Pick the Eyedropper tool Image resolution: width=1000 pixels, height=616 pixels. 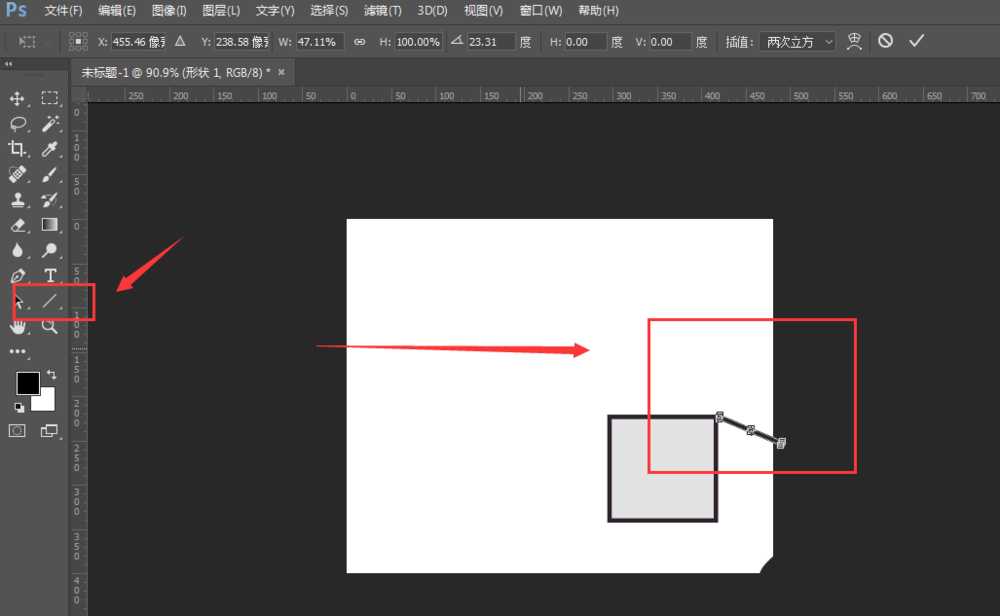click(x=47, y=148)
